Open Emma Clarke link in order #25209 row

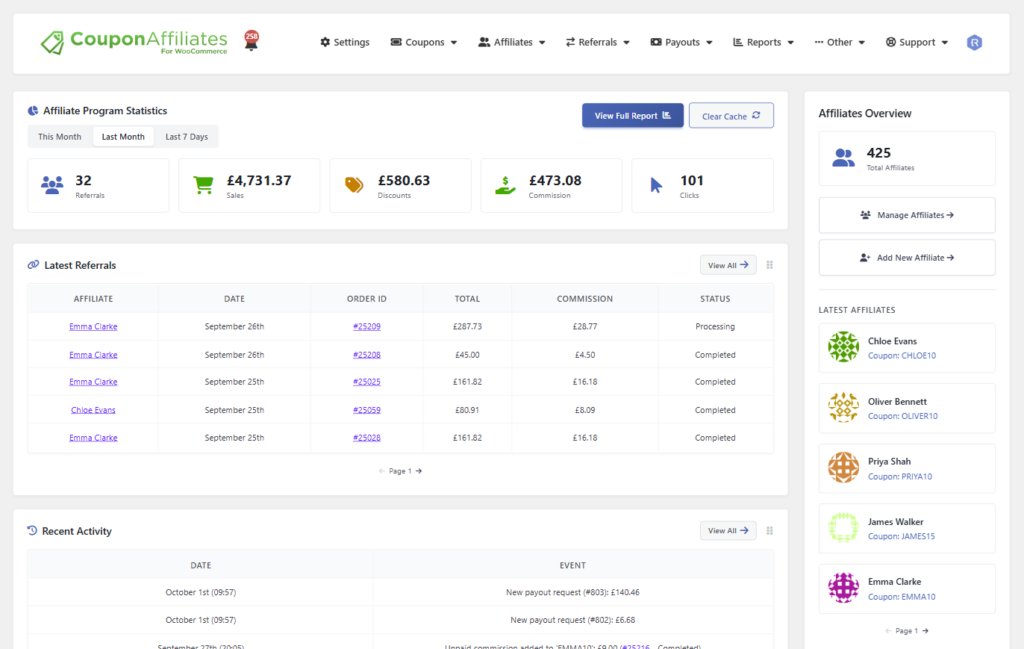point(93,326)
